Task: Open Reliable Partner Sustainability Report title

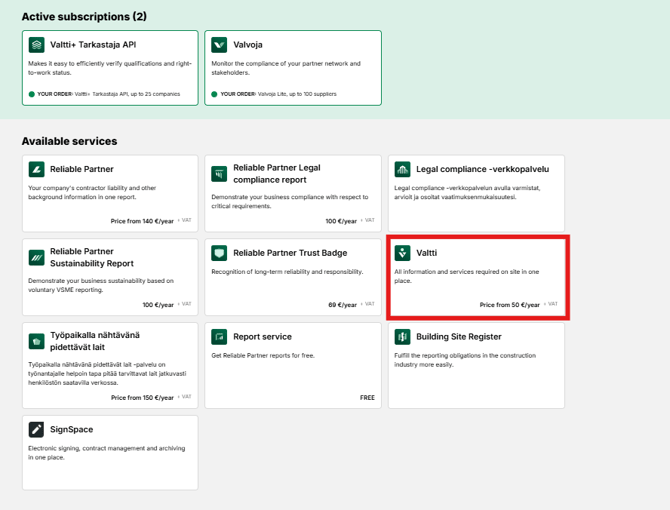Action: (92, 258)
